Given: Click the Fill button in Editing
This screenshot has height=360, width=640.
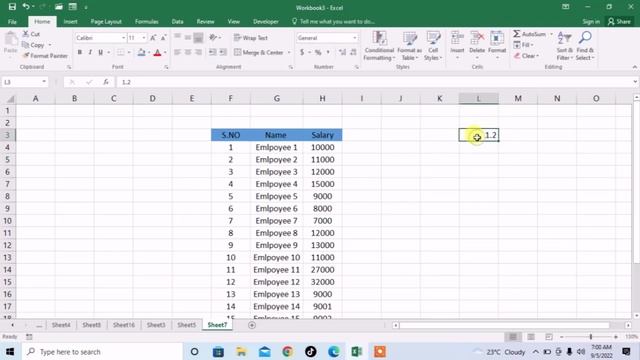Looking at the screenshot, I should pos(523,45).
